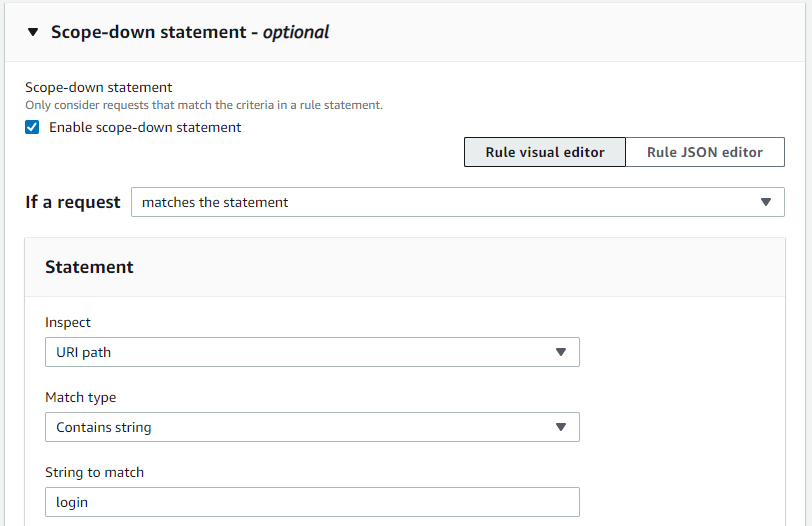Switch to Rule visual editor
Viewport: 812px width, 526px height.
[x=545, y=152]
